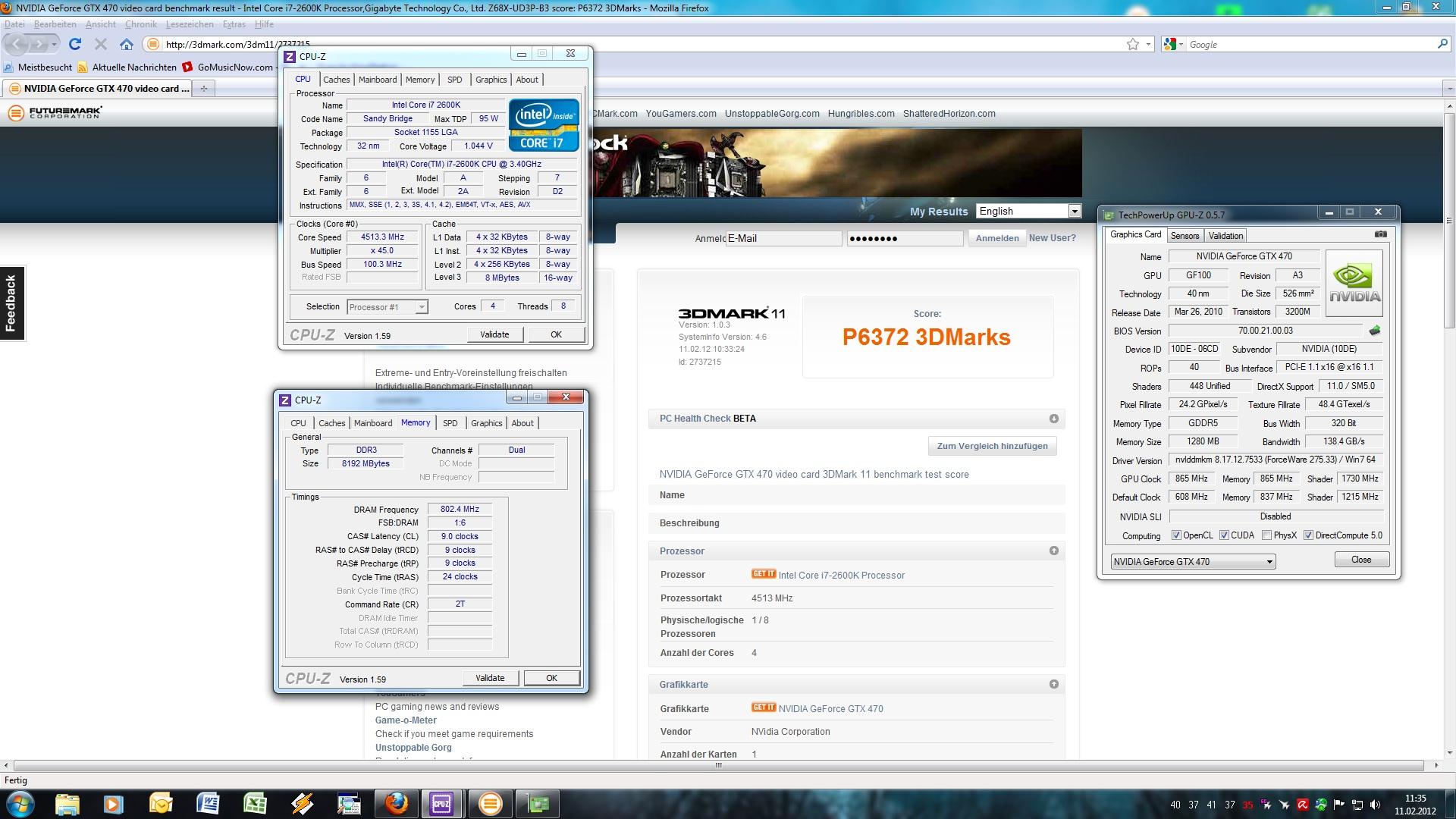
Task: Click the stop loading X icon in Firefox
Action: 100,44
